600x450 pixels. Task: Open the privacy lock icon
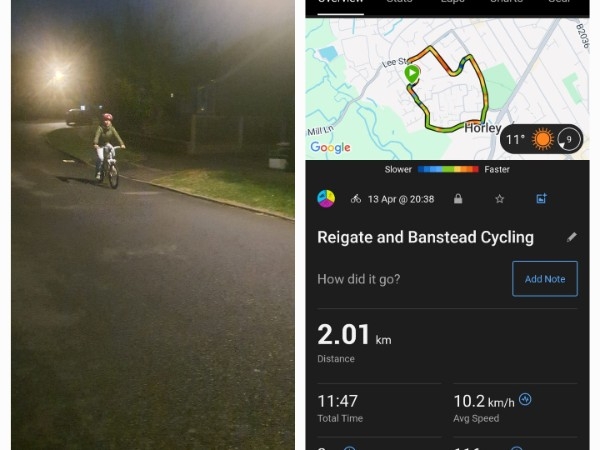coord(458,199)
